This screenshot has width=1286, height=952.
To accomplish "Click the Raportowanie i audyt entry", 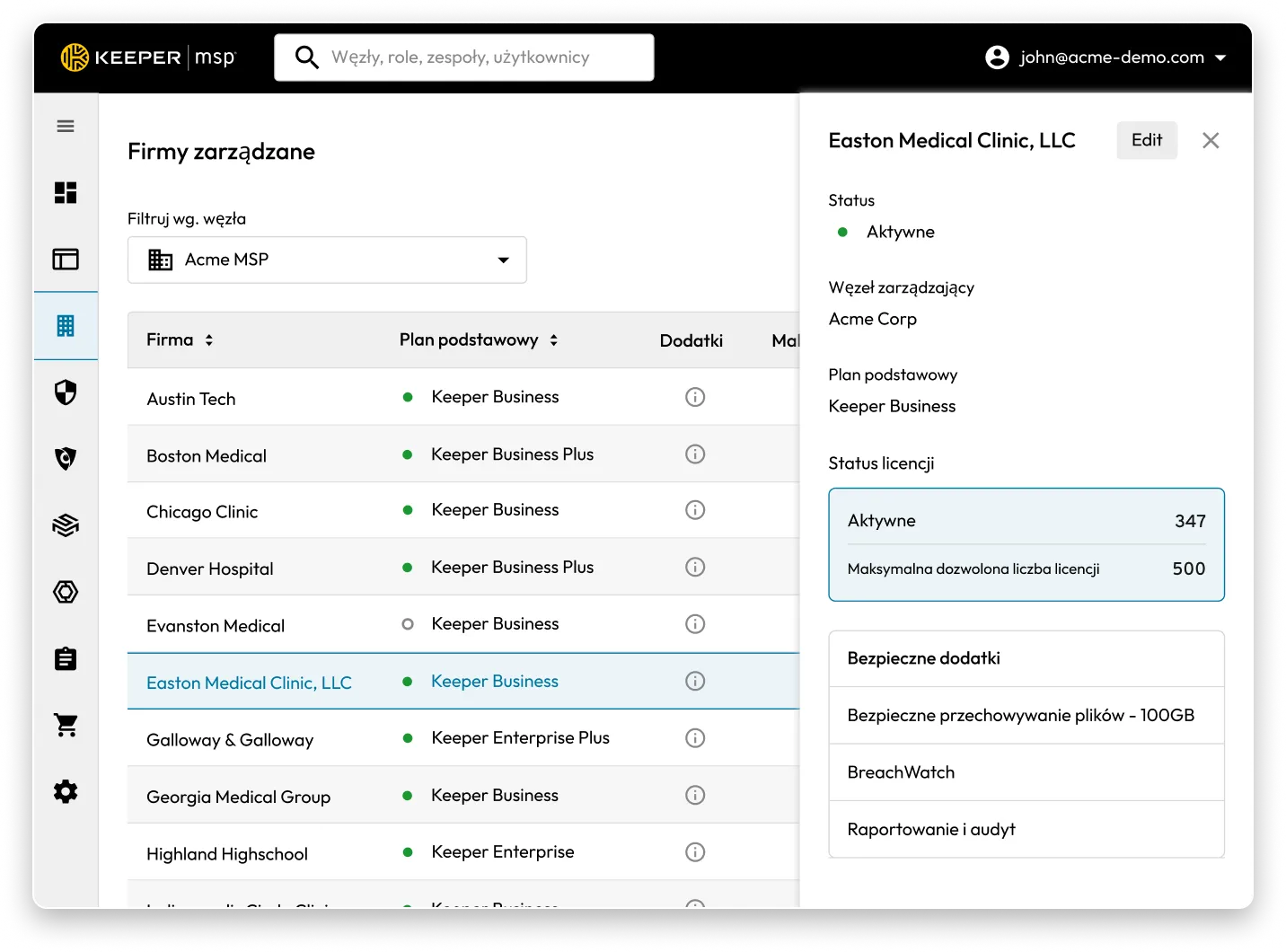I will point(1026,830).
